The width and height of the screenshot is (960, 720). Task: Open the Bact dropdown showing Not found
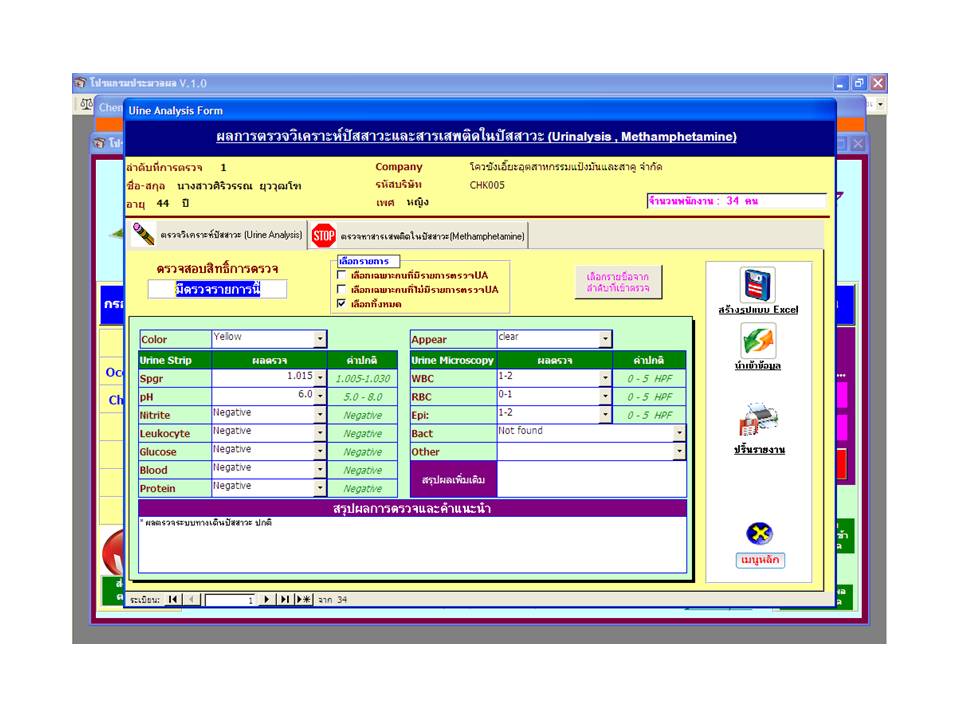[679, 433]
